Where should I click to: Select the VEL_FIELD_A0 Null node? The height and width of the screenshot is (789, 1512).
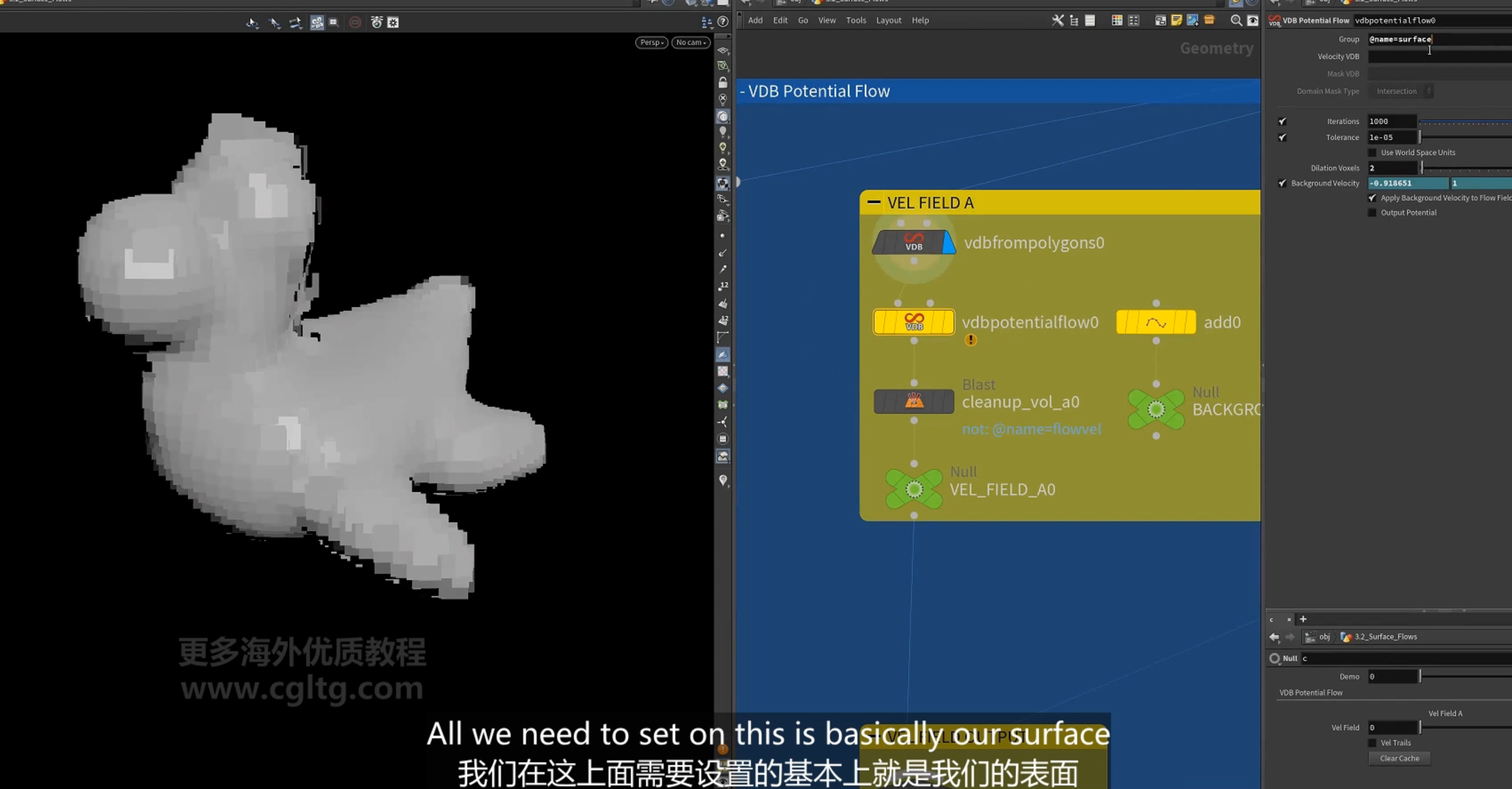click(914, 489)
